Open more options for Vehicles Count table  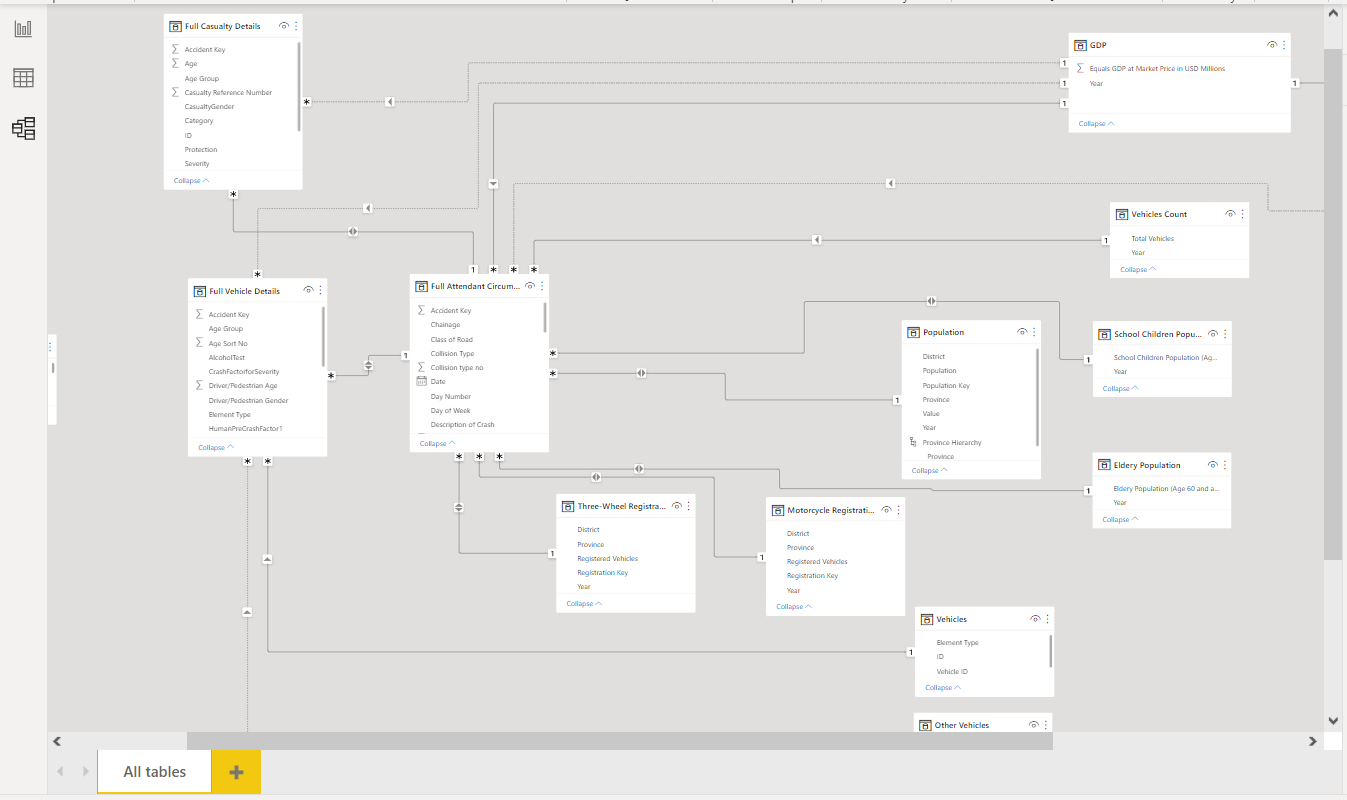tap(1242, 214)
